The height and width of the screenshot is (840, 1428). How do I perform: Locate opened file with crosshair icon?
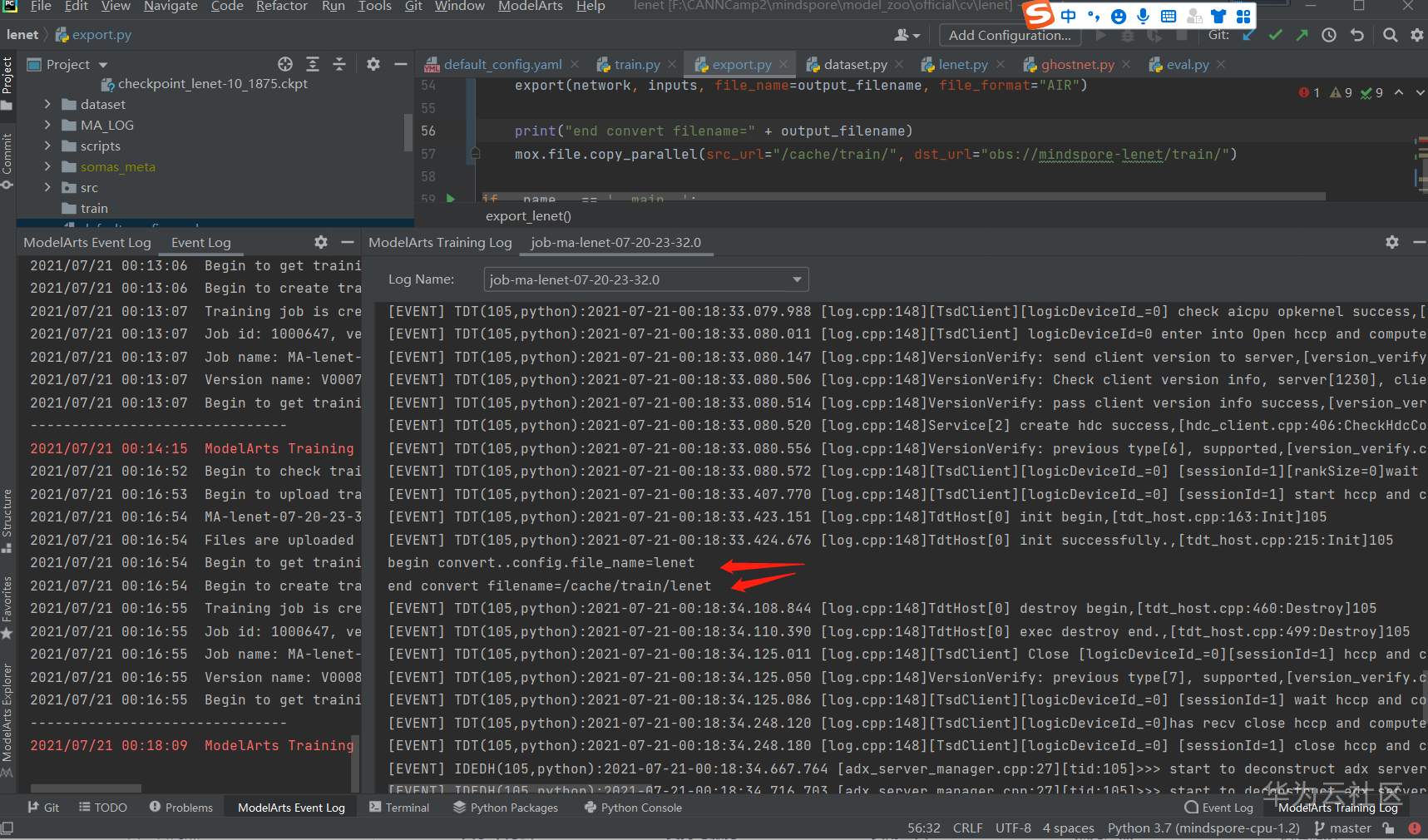285,64
